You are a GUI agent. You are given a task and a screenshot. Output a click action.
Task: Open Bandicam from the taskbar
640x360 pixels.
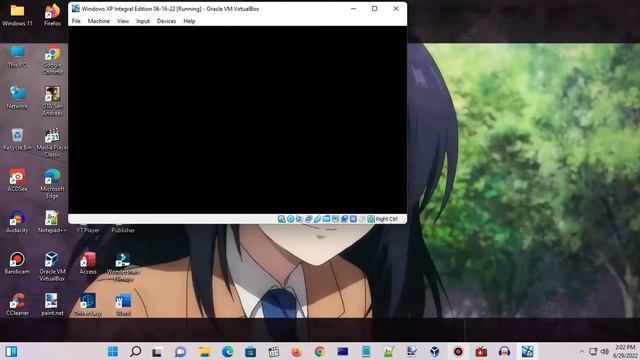(458, 351)
